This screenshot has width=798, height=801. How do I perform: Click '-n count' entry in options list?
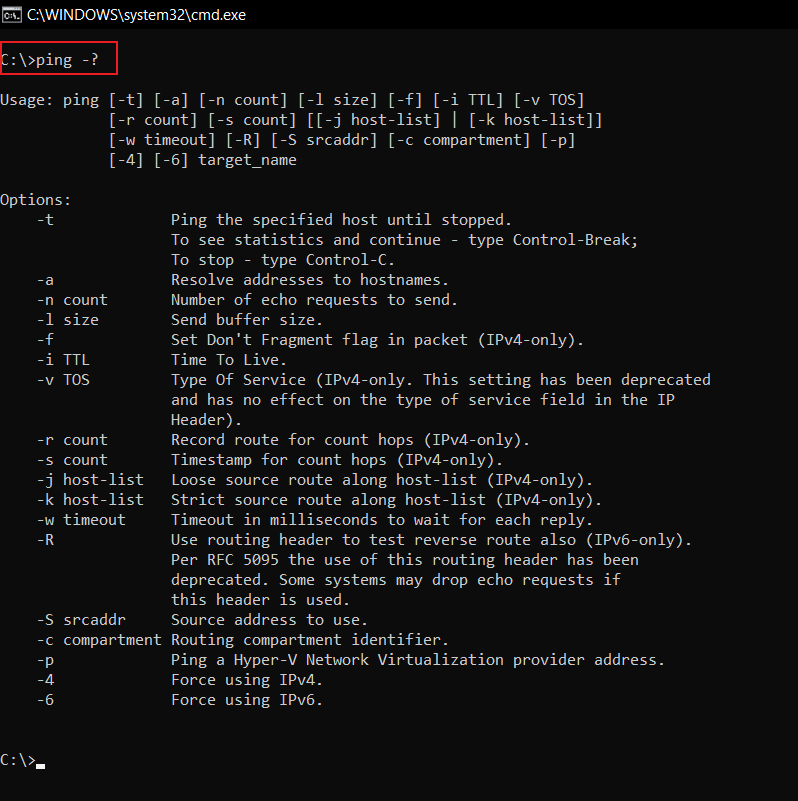pyautogui.click(x=72, y=300)
